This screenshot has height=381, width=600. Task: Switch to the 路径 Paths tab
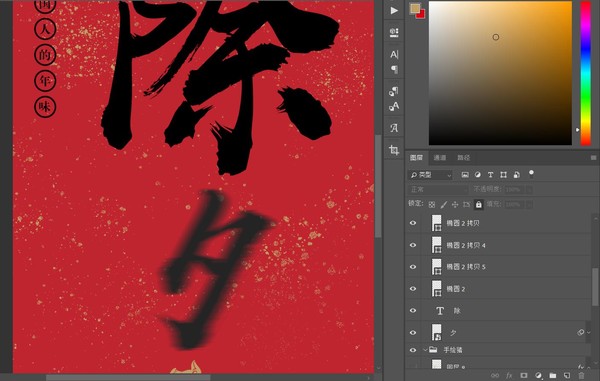tap(463, 158)
